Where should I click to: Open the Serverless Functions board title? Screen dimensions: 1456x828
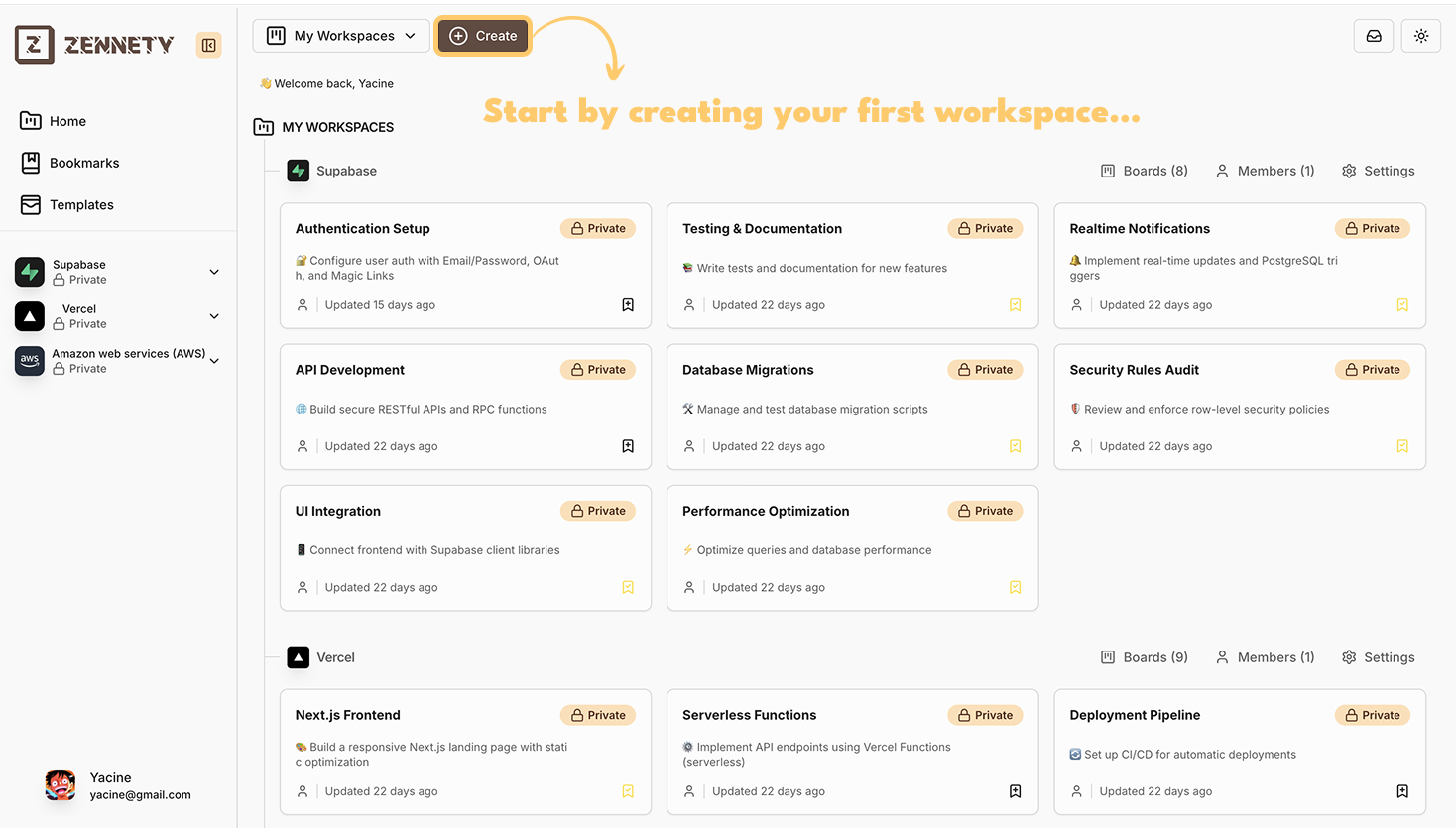pyautogui.click(x=750, y=715)
